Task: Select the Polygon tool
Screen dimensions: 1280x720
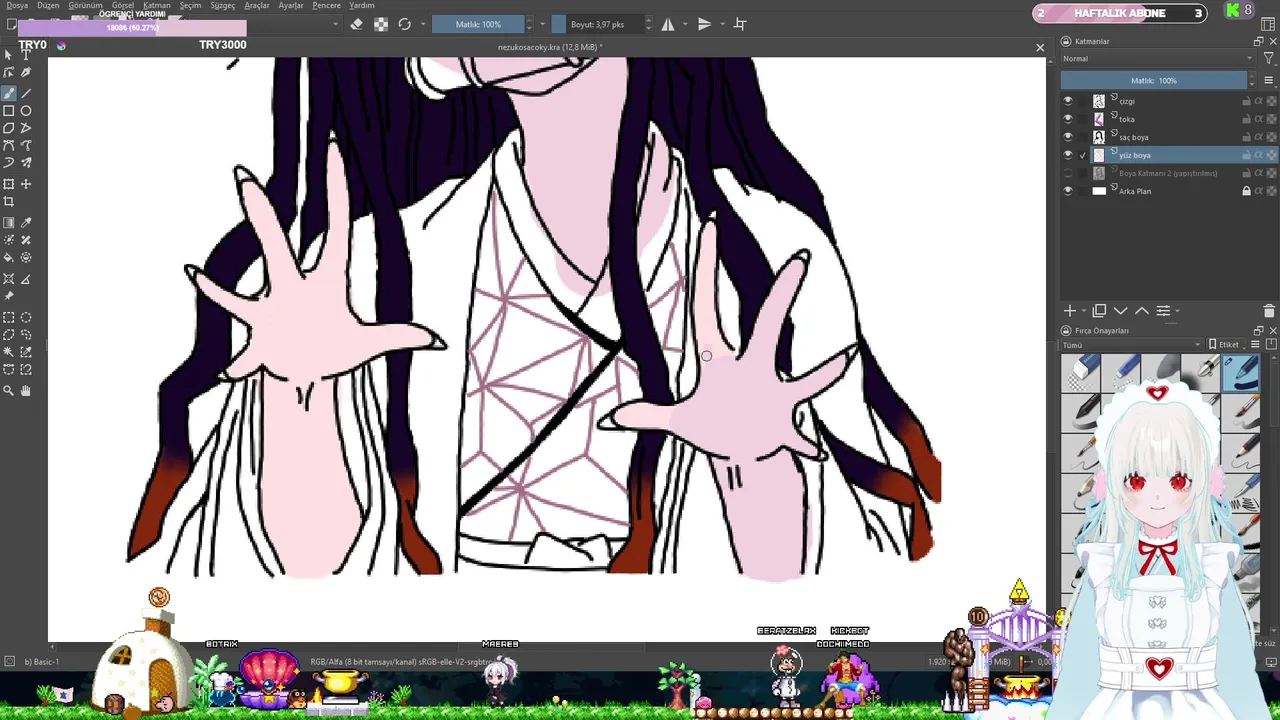Action: tap(9, 128)
